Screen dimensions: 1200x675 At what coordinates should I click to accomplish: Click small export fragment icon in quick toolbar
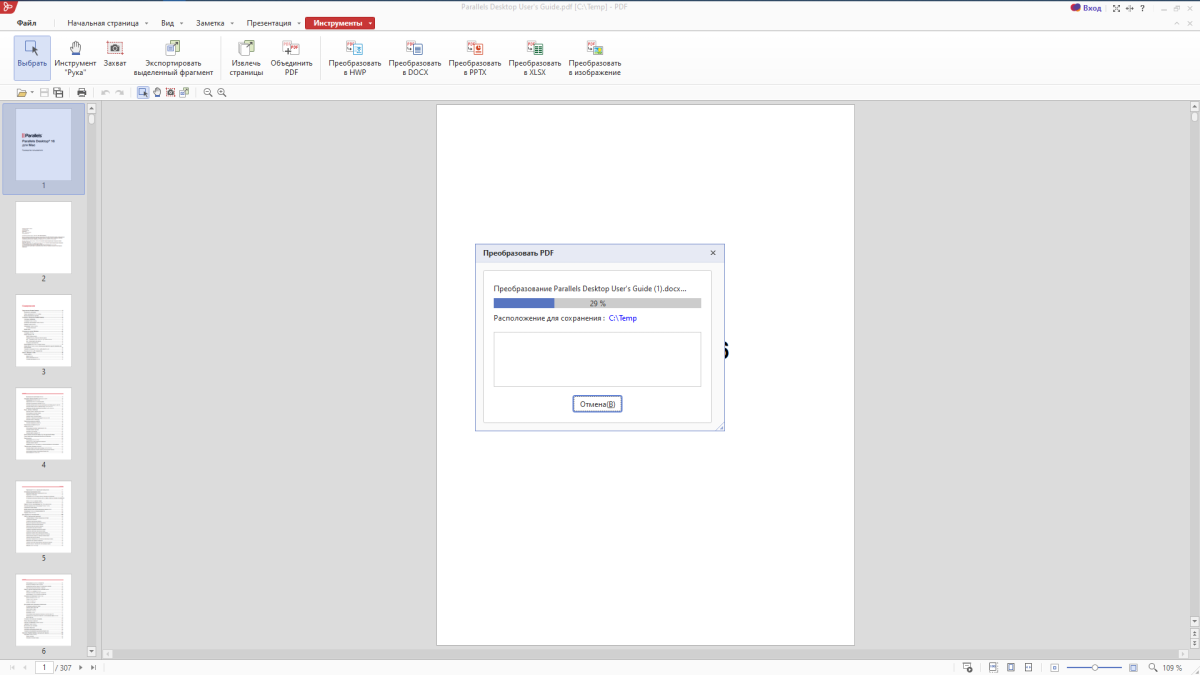click(x=184, y=92)
